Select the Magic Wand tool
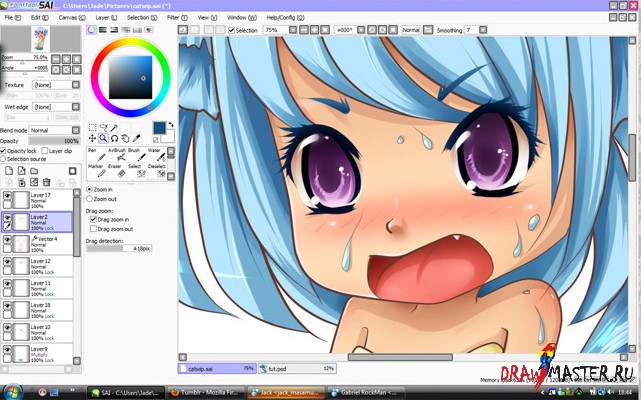Image resolution: width=641 pixels, height=400 pixels. click(114, 128)
